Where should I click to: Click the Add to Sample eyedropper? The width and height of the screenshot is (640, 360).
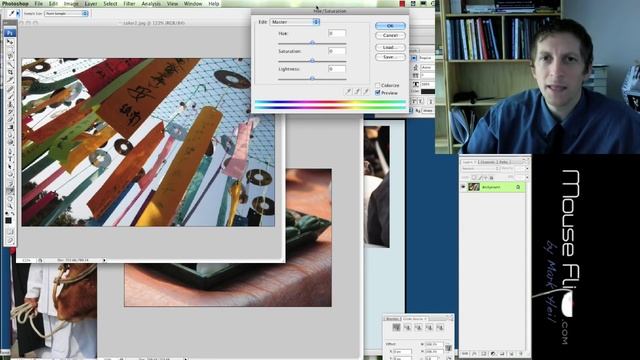358,92
